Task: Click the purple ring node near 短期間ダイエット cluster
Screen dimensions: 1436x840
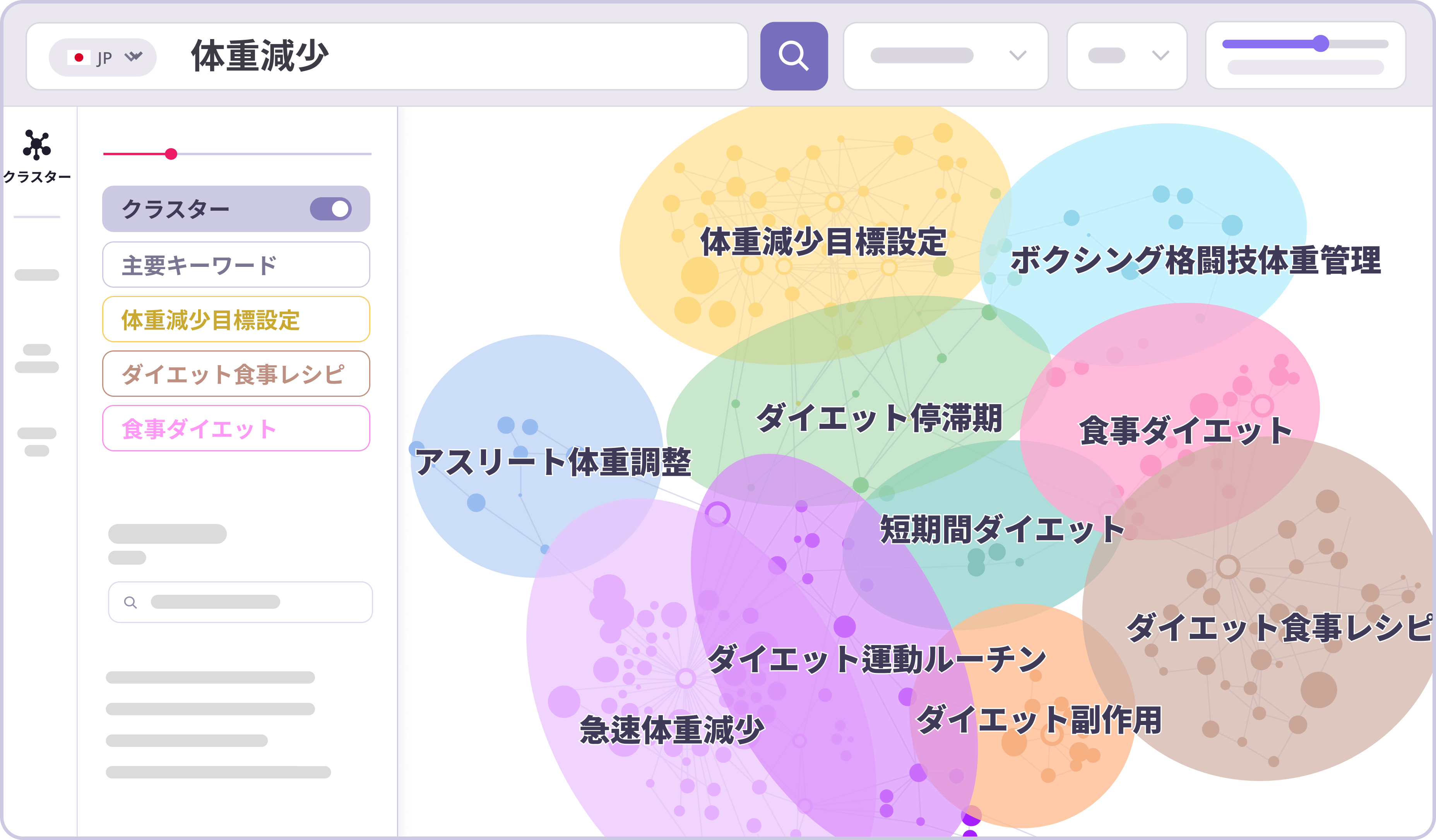Action: [717, 514]
